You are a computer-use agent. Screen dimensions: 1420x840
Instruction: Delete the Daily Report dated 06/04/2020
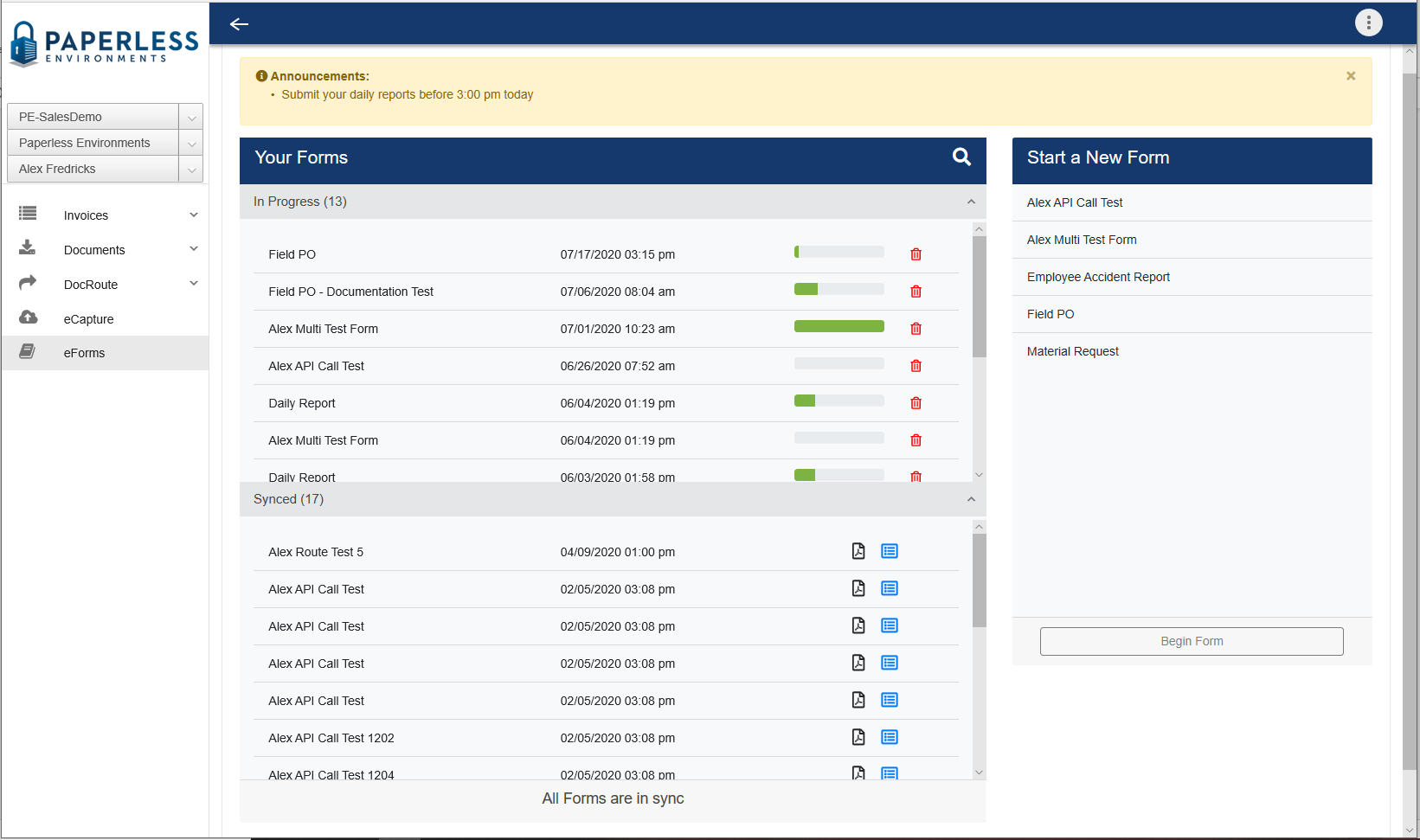click(916, 403)
